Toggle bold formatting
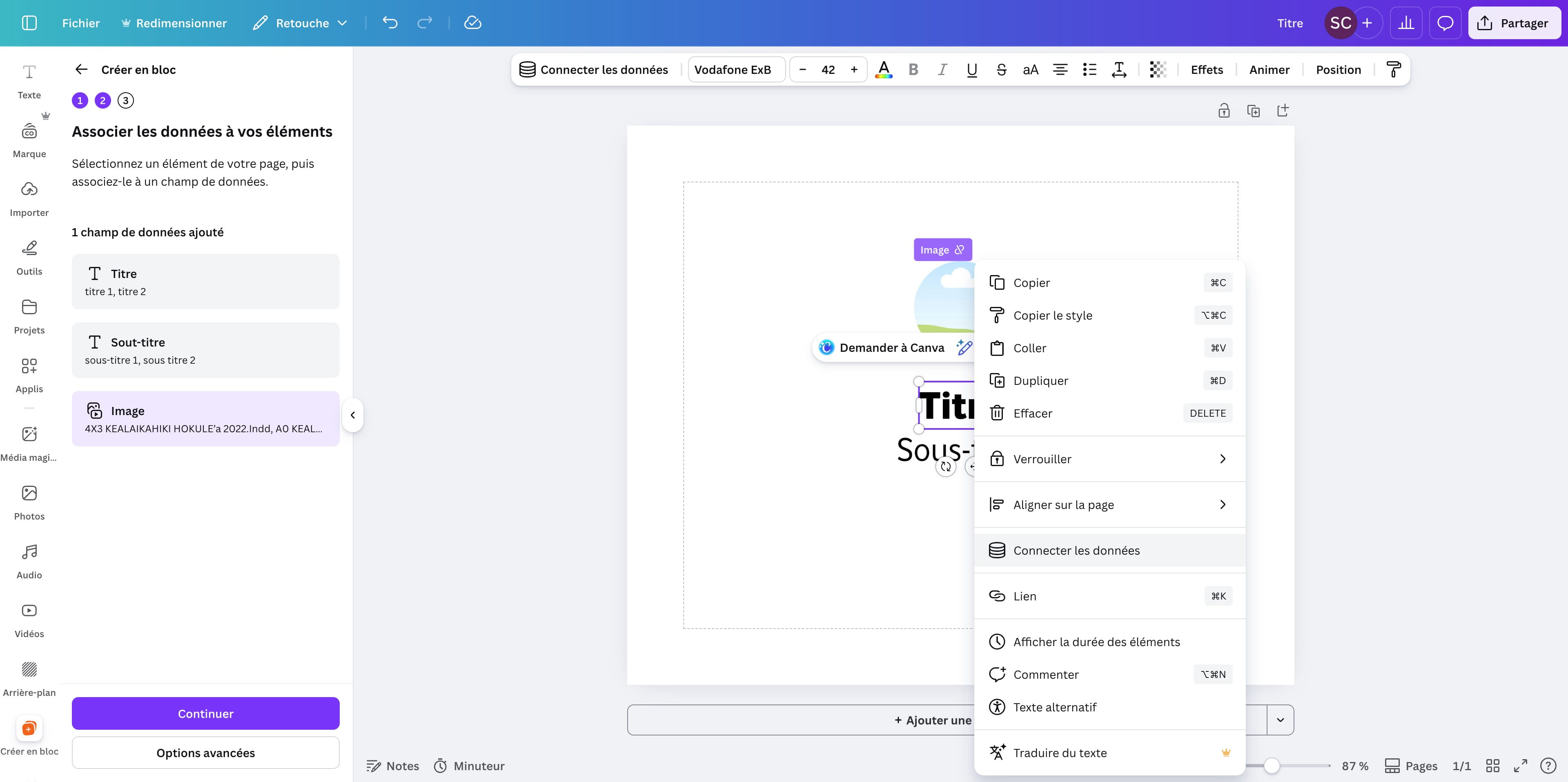The width and height of the screenshot is (1568, 782). point(913,69)
